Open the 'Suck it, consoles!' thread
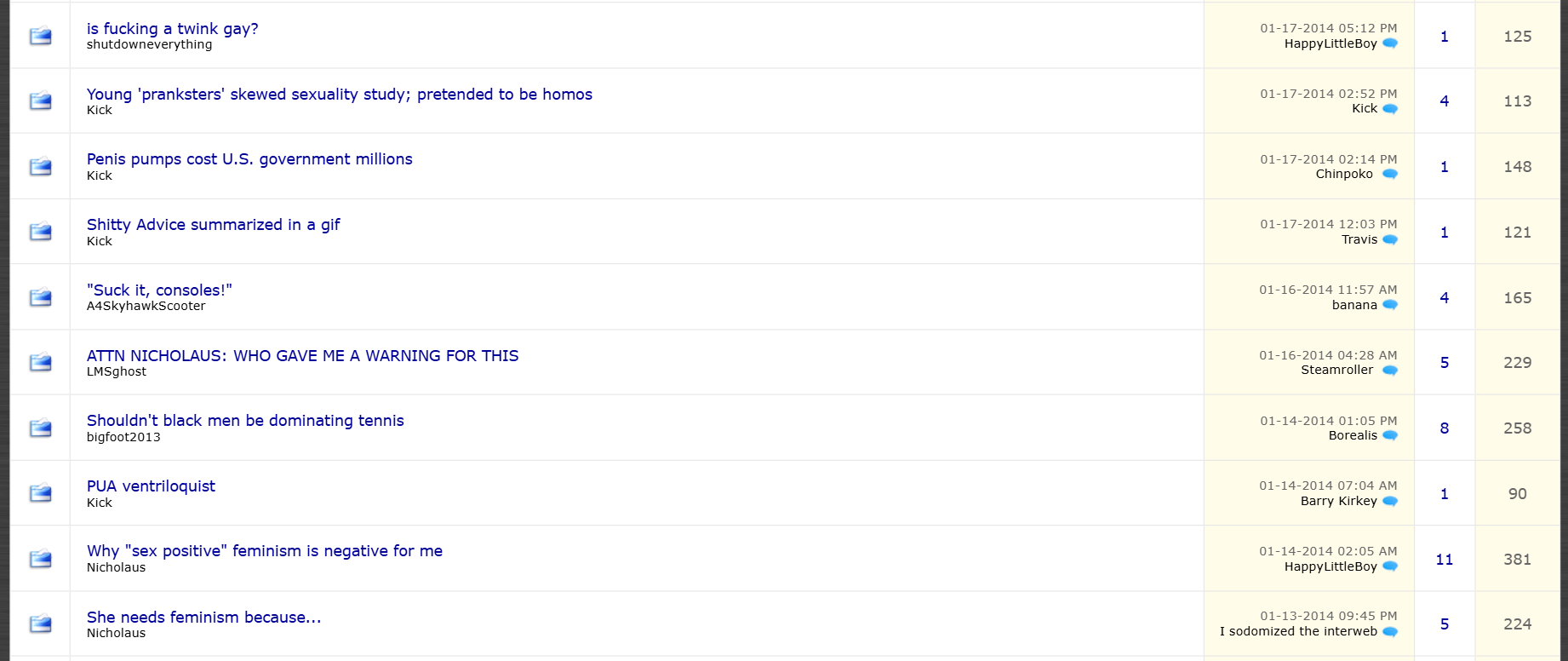Viewport: 1568px width, 661px height. coord(159,290)
